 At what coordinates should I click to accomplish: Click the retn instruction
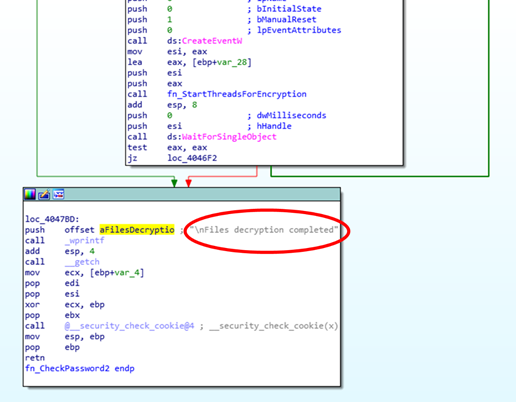pyautogui.click(x=35, y=358)
